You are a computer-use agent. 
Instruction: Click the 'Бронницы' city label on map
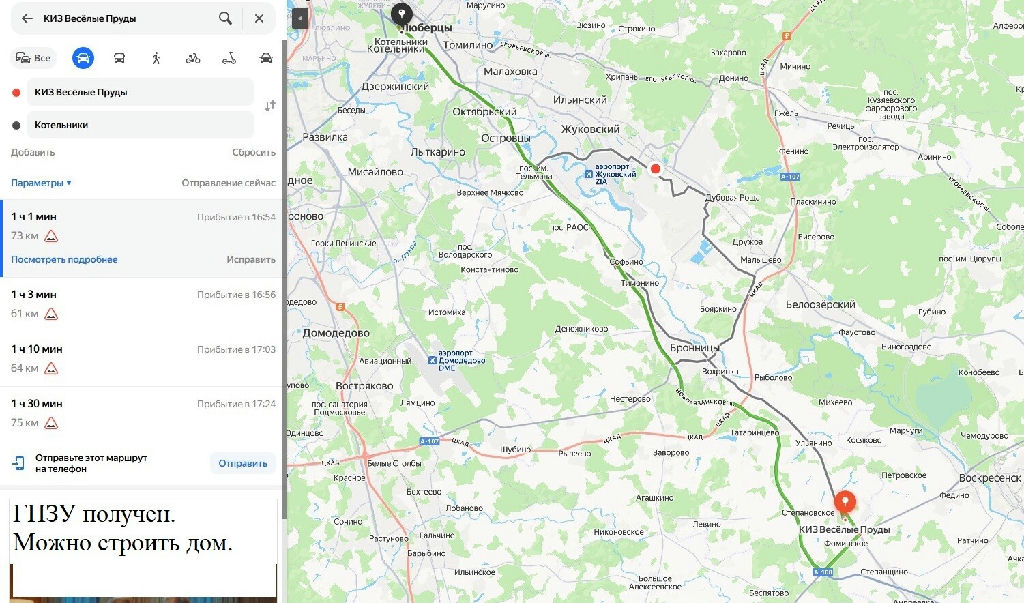[x=694, y=348]
